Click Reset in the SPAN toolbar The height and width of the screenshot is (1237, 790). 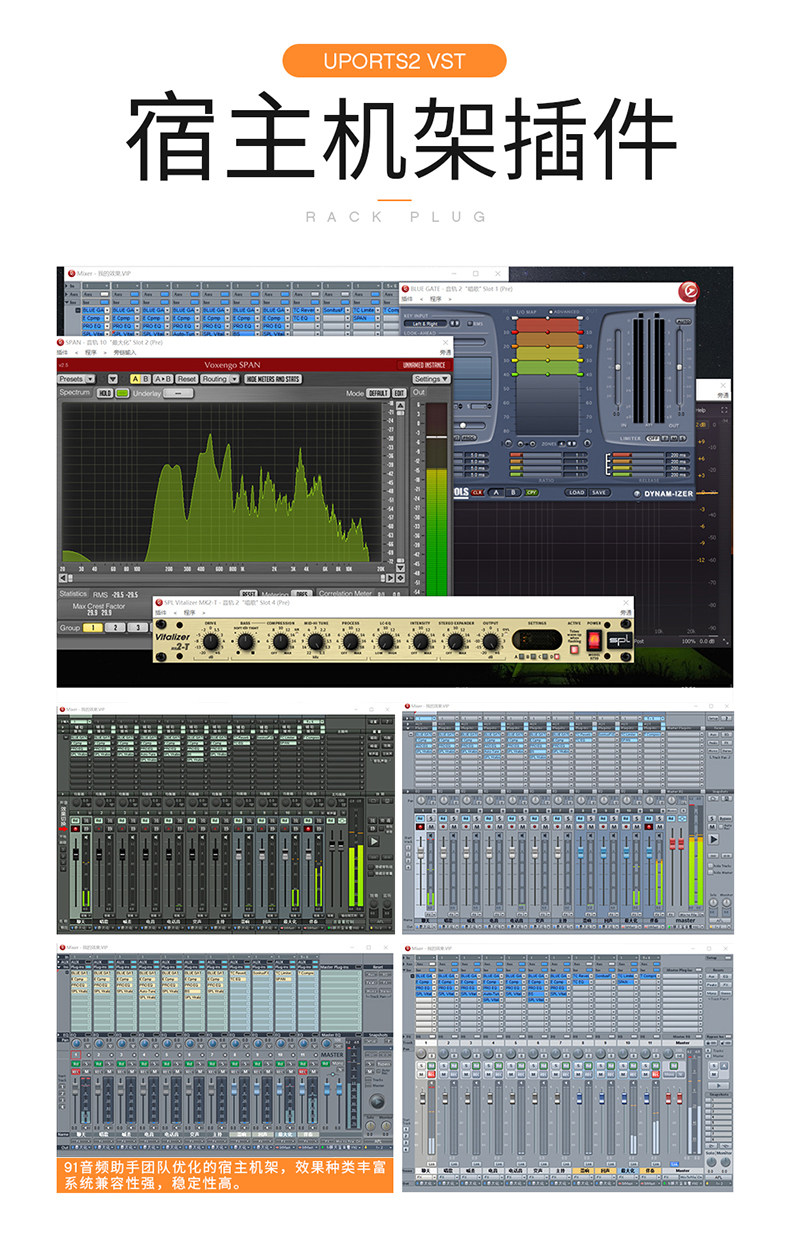click(x=187, y=379)
